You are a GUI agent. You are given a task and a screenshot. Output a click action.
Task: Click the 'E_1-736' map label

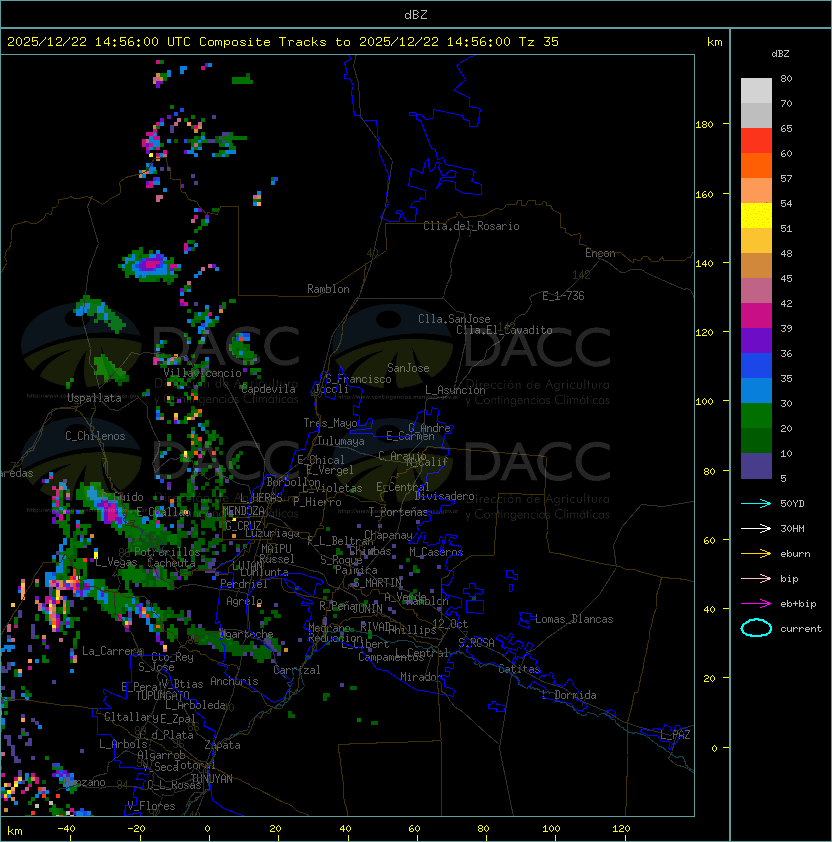[563, 296]
